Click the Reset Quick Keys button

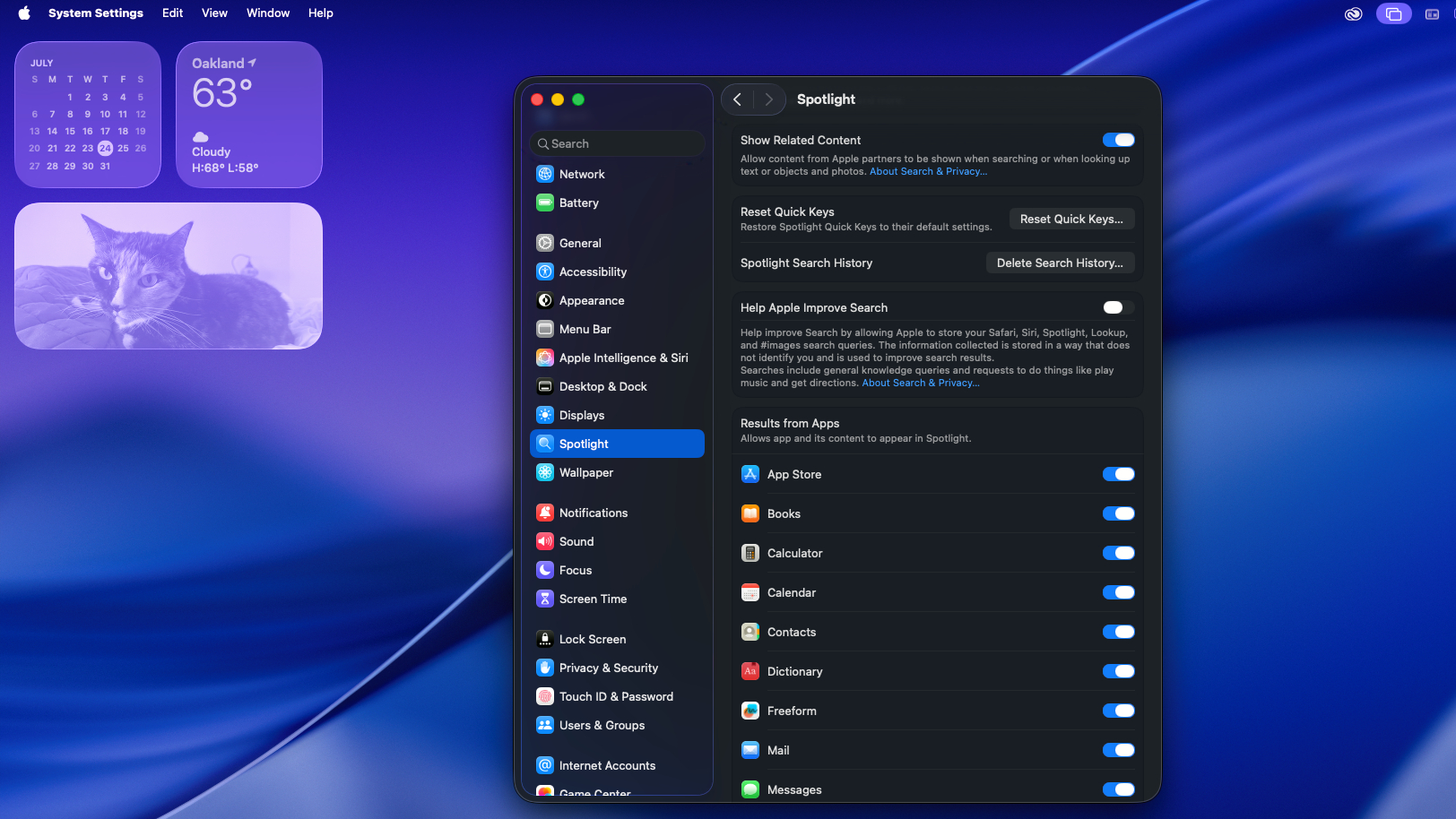tap(1071, 219)
